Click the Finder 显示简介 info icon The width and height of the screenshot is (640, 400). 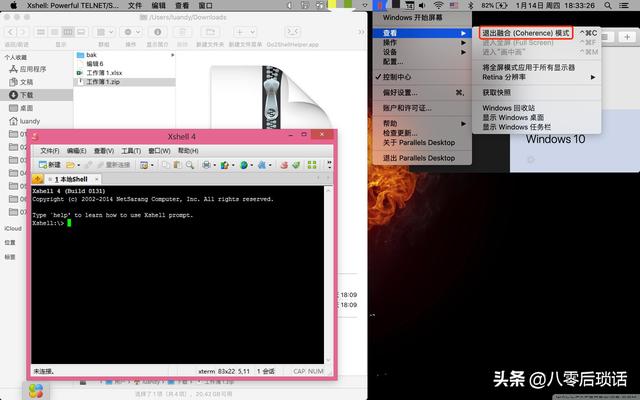158,32
